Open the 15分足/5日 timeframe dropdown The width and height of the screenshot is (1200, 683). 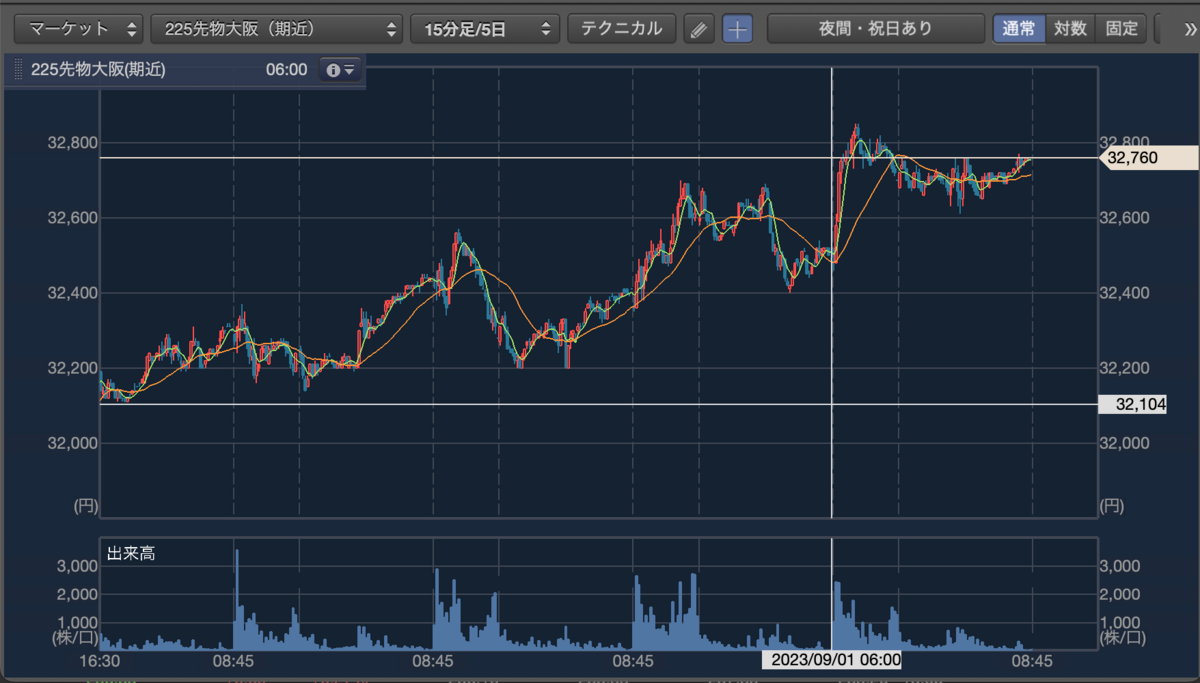485,28
